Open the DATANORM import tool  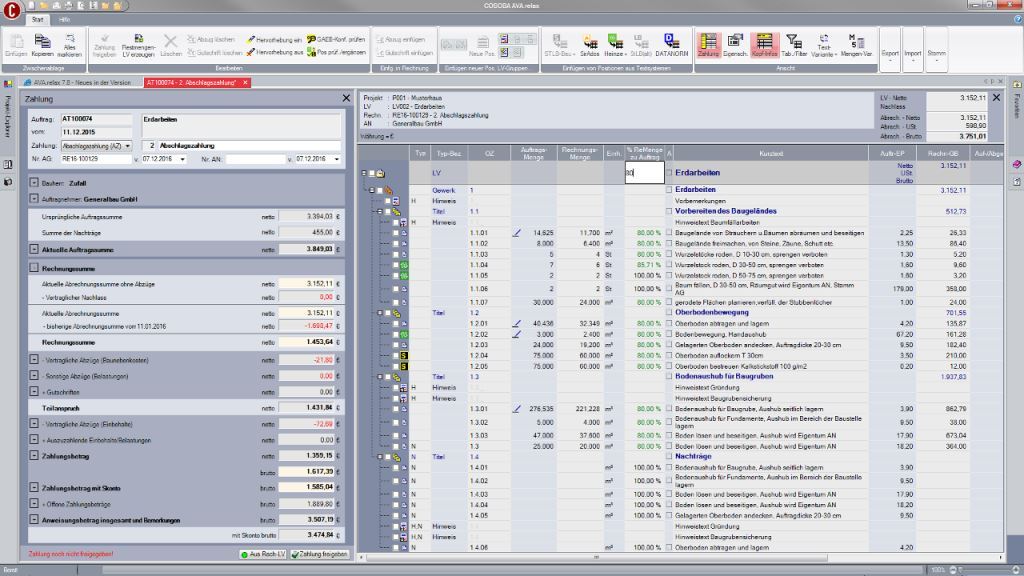(x=673, y=42)
